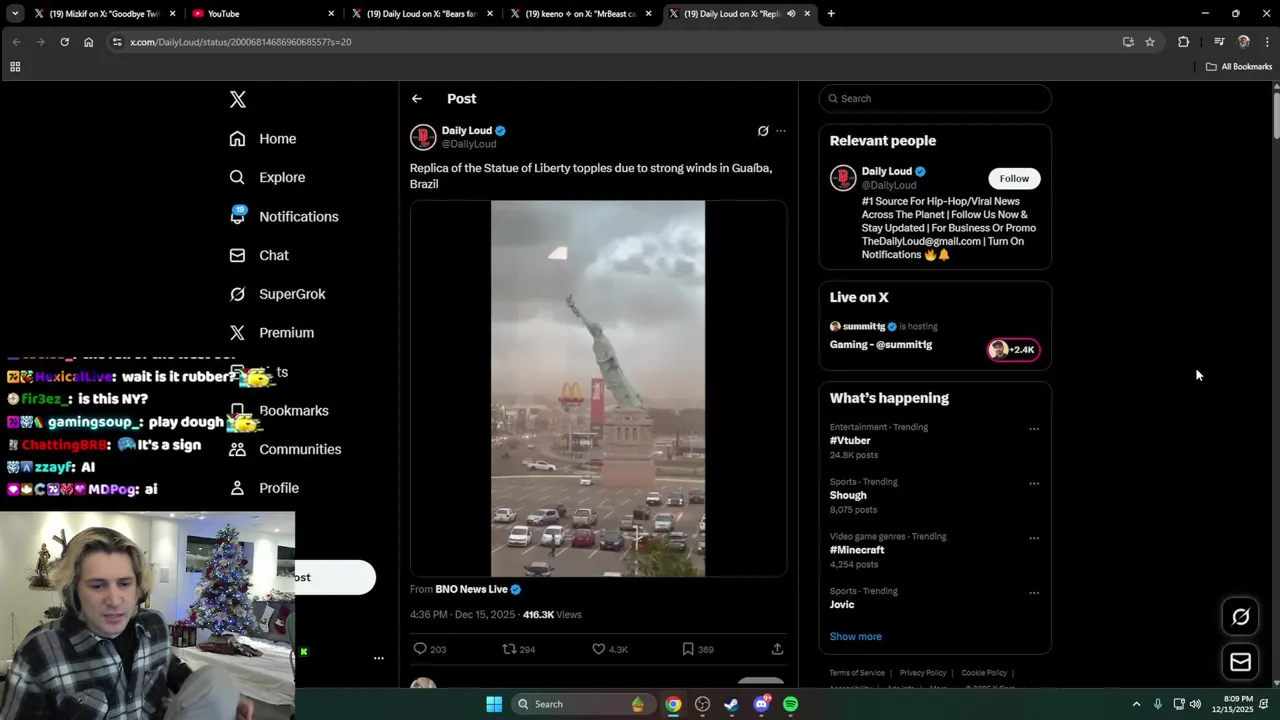
Task: Open Daily Loud avatar on the post
Action: point(423,137)
